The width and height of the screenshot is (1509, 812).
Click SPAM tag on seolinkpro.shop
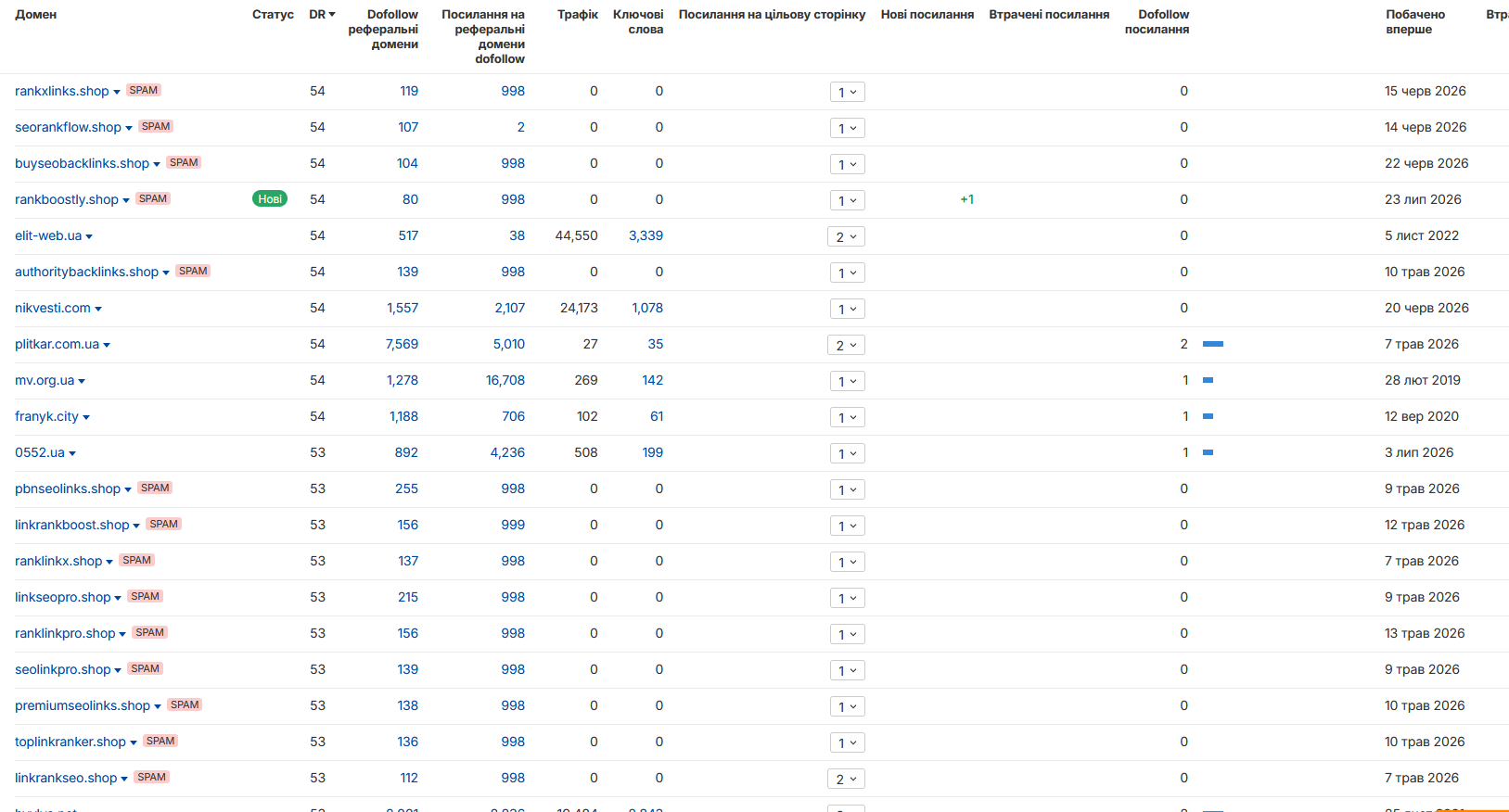[146, 668]
